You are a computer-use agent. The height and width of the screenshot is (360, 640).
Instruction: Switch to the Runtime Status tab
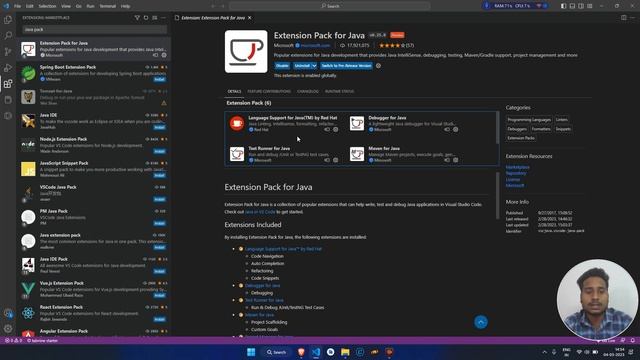(x=339, y=91)
